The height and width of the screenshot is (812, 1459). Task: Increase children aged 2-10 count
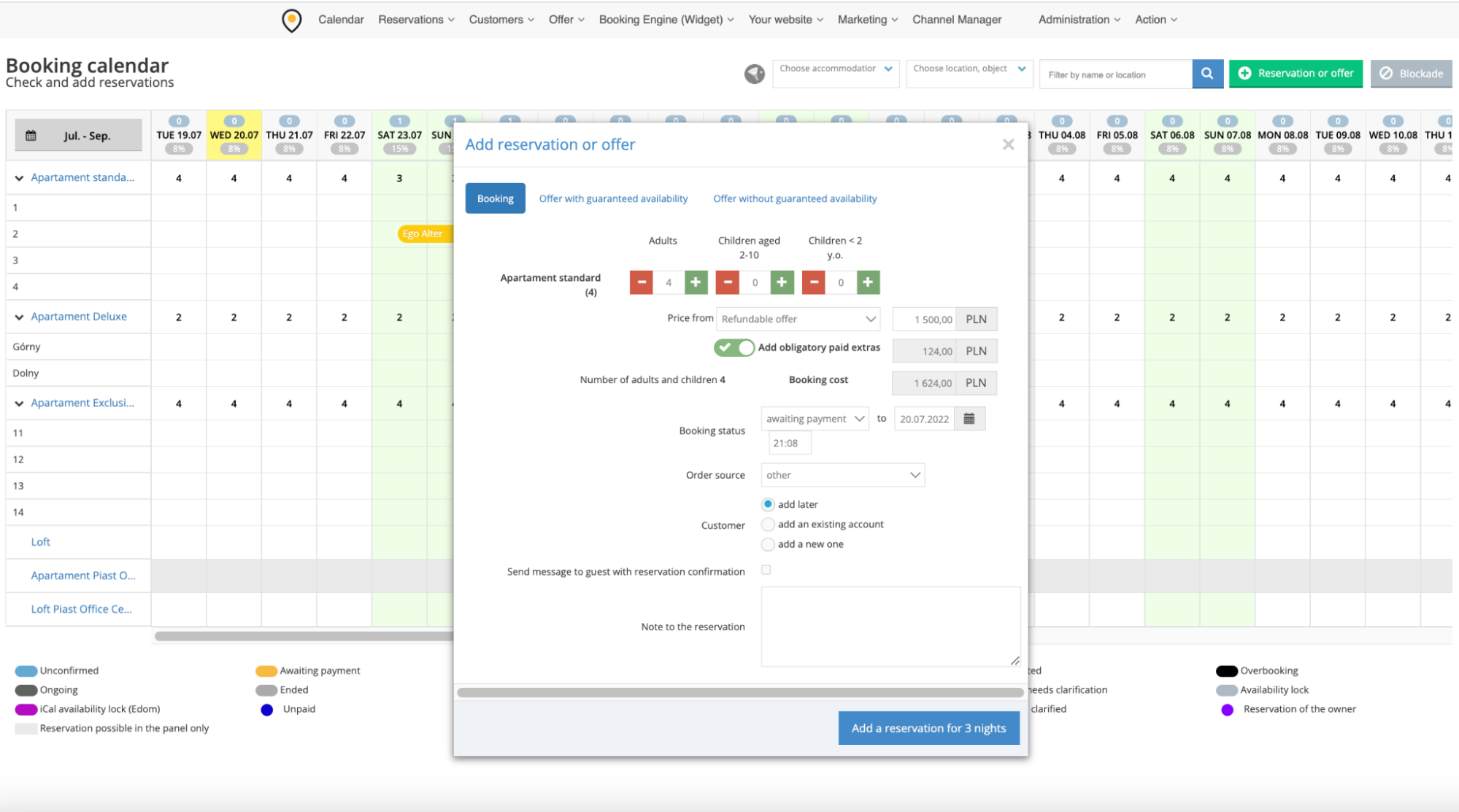(x=782, y=282)
